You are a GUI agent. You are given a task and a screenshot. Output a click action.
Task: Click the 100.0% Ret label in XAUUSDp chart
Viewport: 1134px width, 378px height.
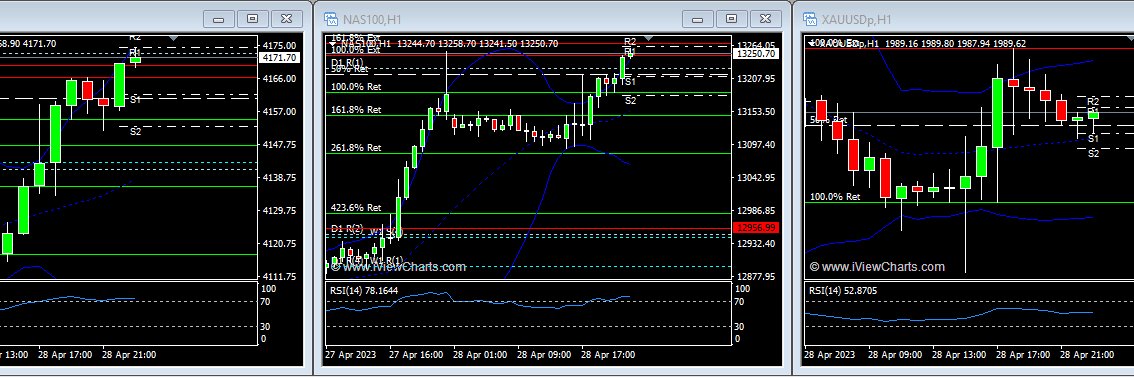click(x=835, y=197)
